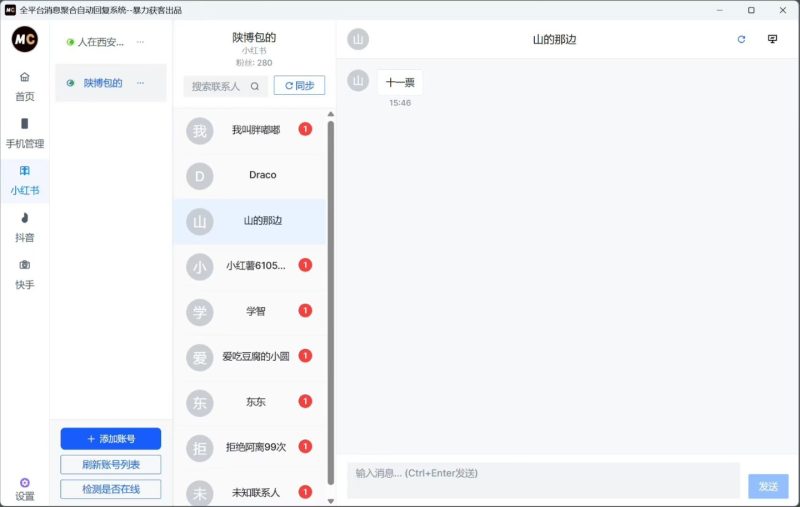Select 小红书 platform in sidebar

[24, 181]
